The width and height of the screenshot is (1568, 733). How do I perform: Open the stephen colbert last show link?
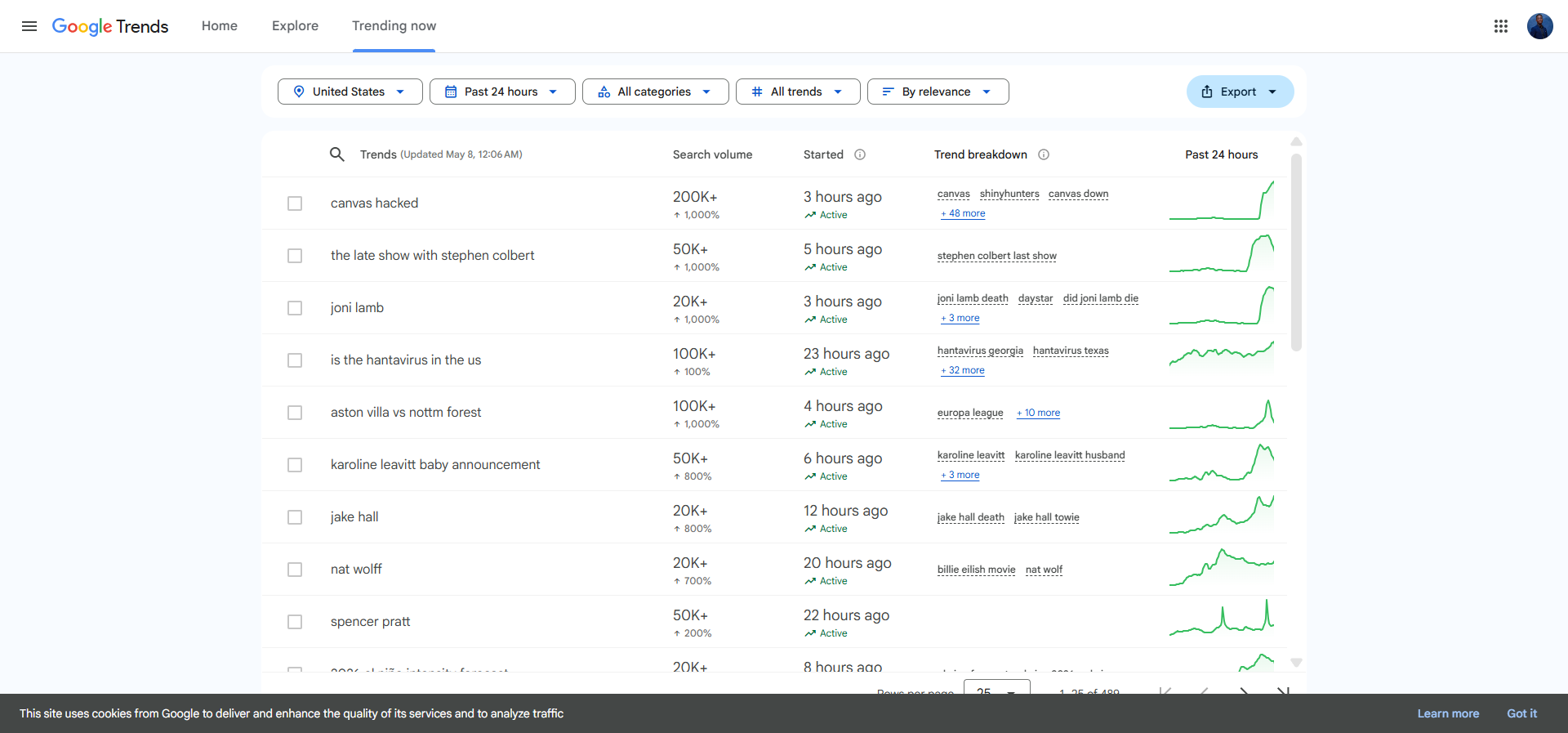997,256
